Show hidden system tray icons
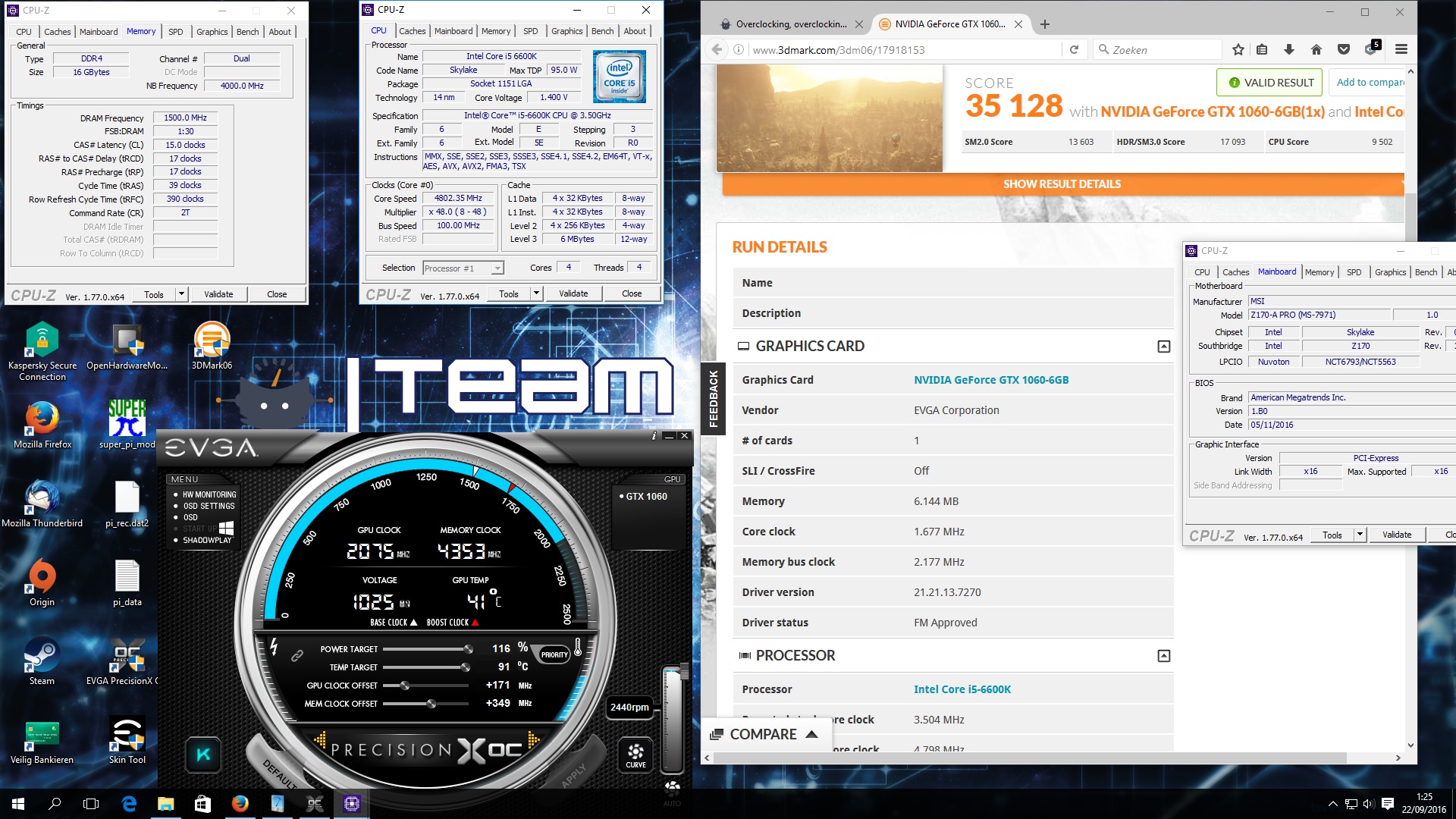 (1332, 804)
